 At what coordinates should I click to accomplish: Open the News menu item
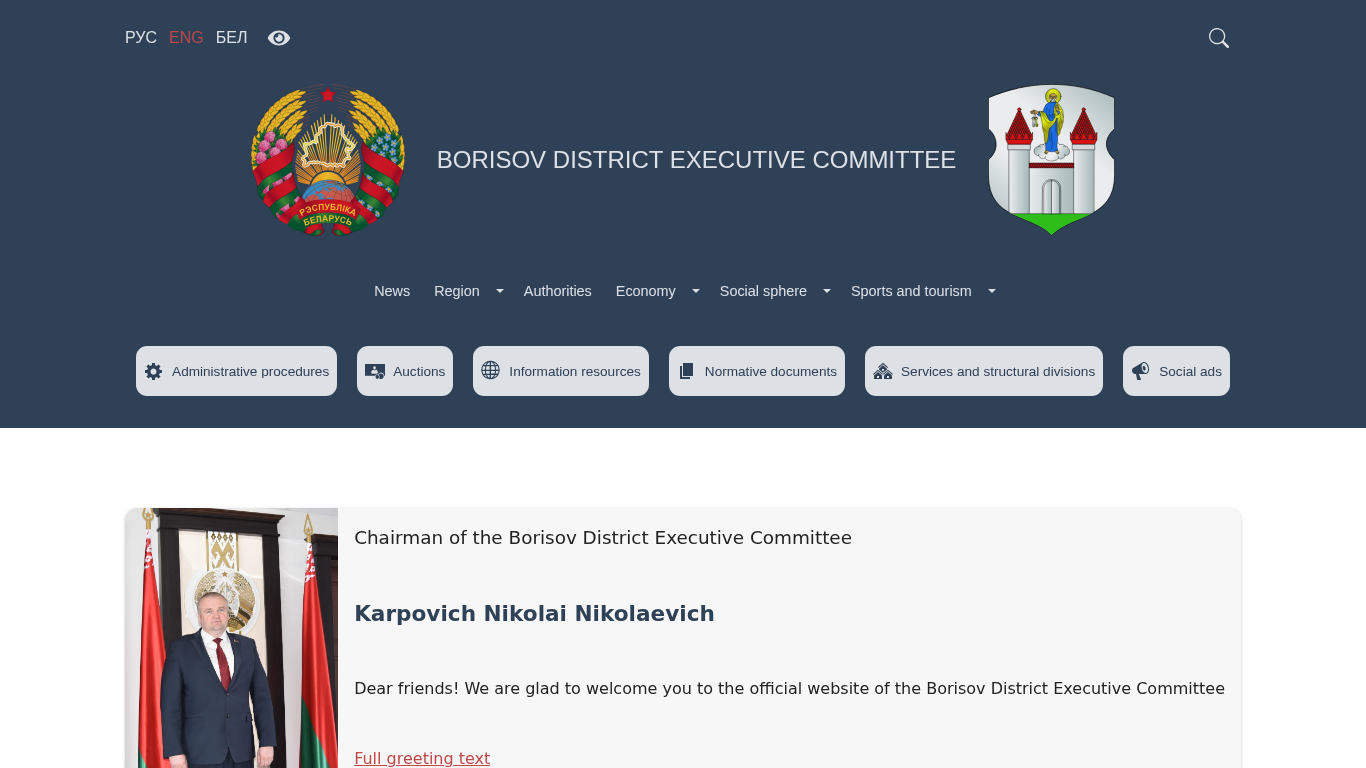392,291
